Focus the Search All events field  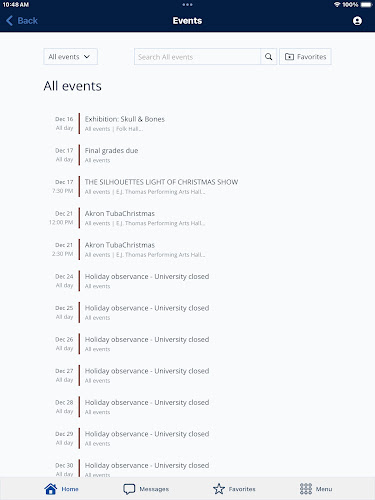click(x=197, y=57)
